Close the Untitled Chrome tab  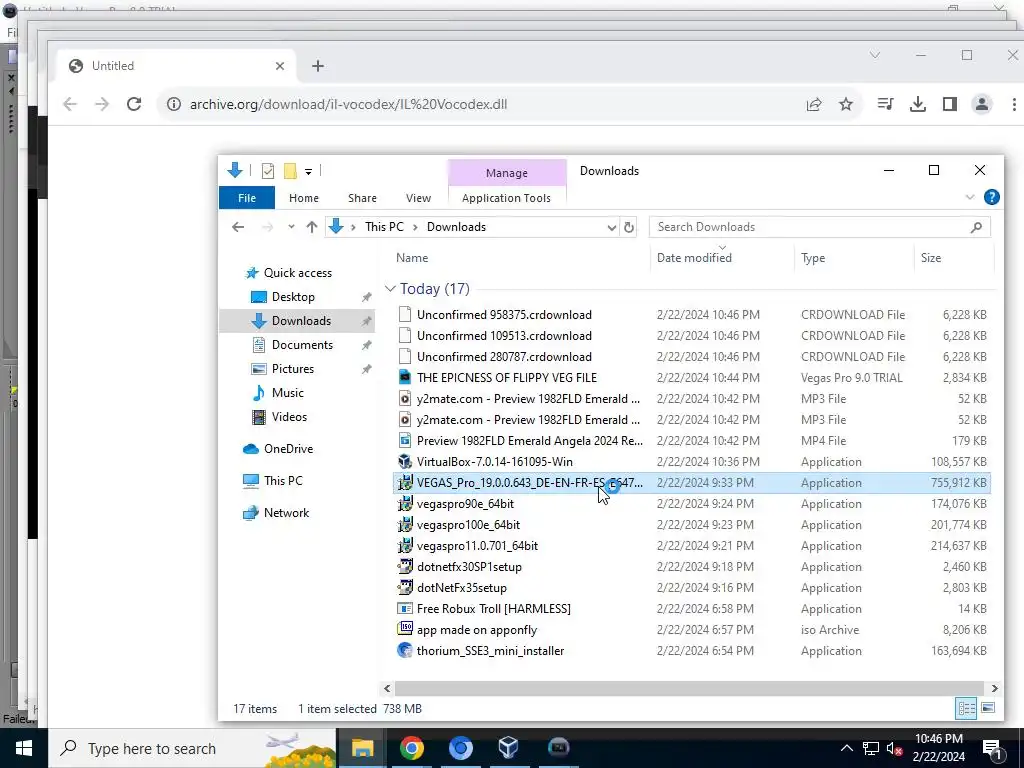tap(280, 66)
